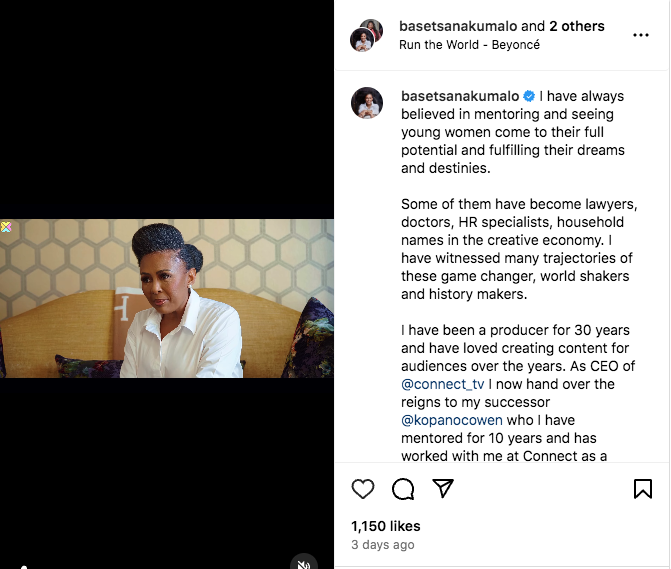This screenshot has height=569, width=671.
Task: View the 1,150 likes list
Action: tap(385, 526)
